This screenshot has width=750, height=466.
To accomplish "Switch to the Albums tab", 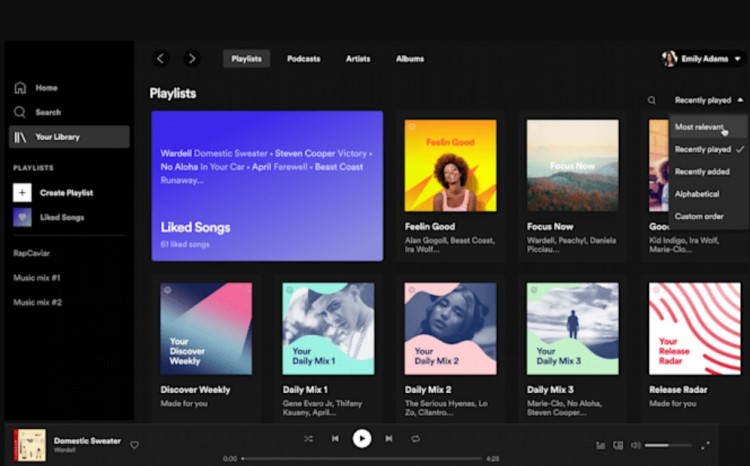I will point(410,58).
